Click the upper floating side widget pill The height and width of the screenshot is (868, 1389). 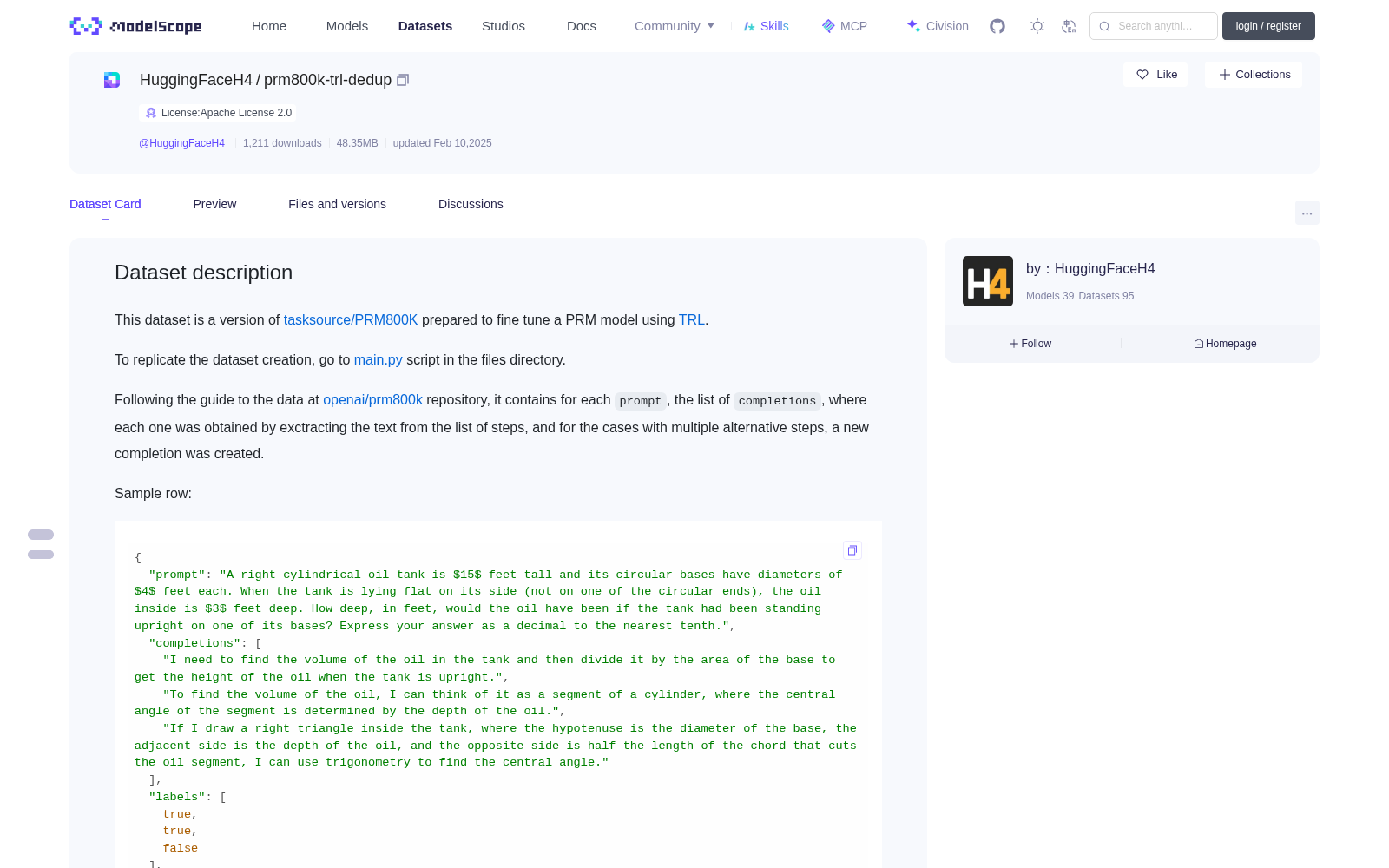point(41,535)
